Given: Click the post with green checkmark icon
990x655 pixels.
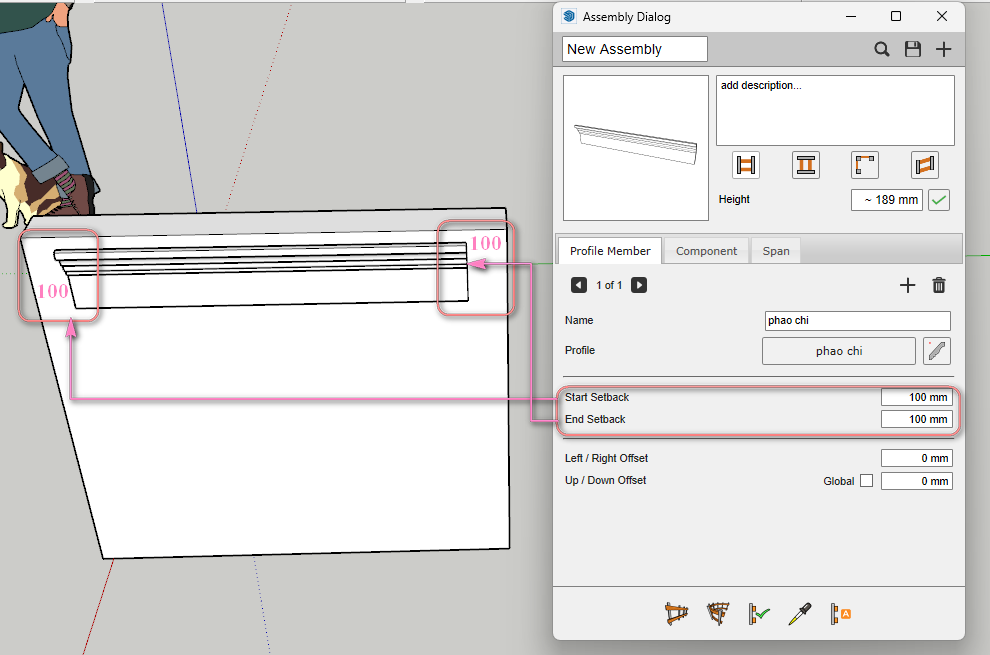Looking at the screenshot, I should coord(758,614).
